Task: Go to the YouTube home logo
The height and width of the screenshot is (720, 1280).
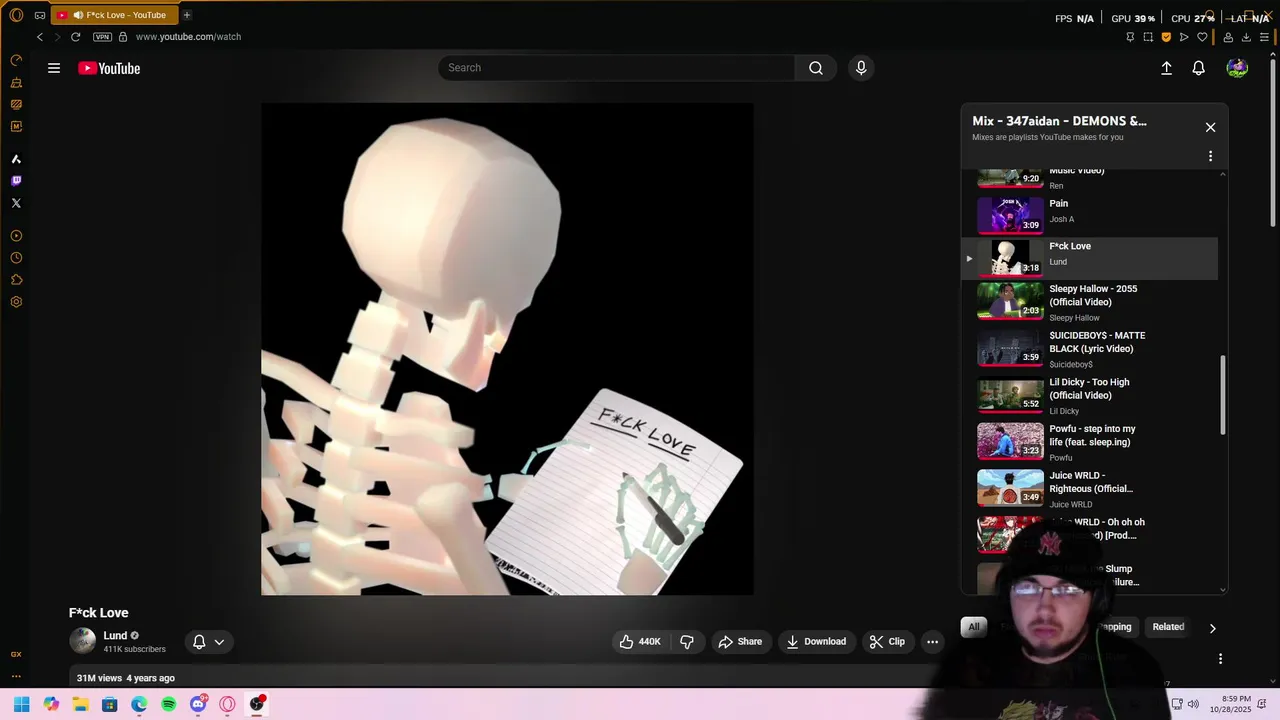Action: 109,68
